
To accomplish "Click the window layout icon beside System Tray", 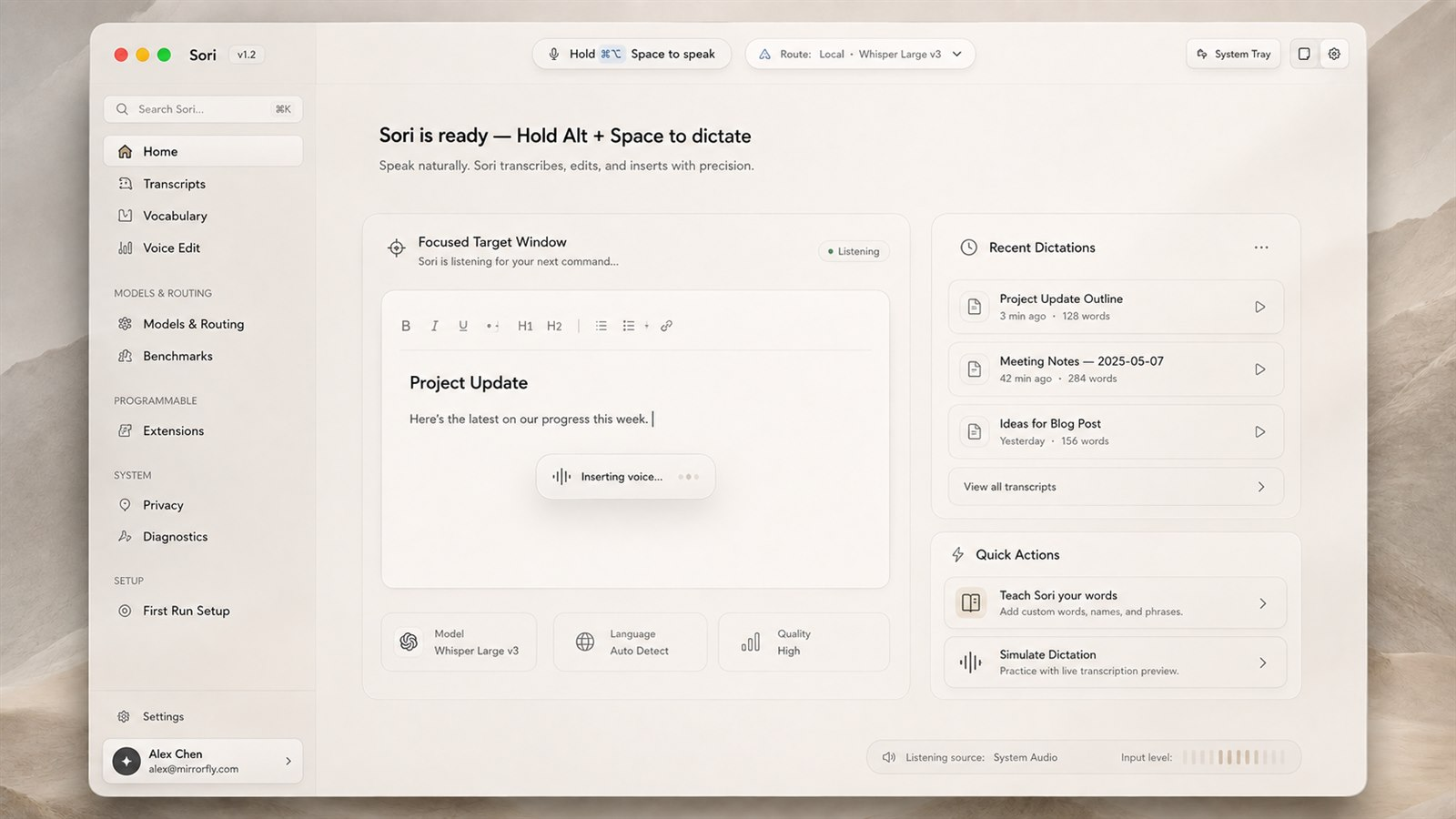I will pyautogui.click(x=1304, y=54).
